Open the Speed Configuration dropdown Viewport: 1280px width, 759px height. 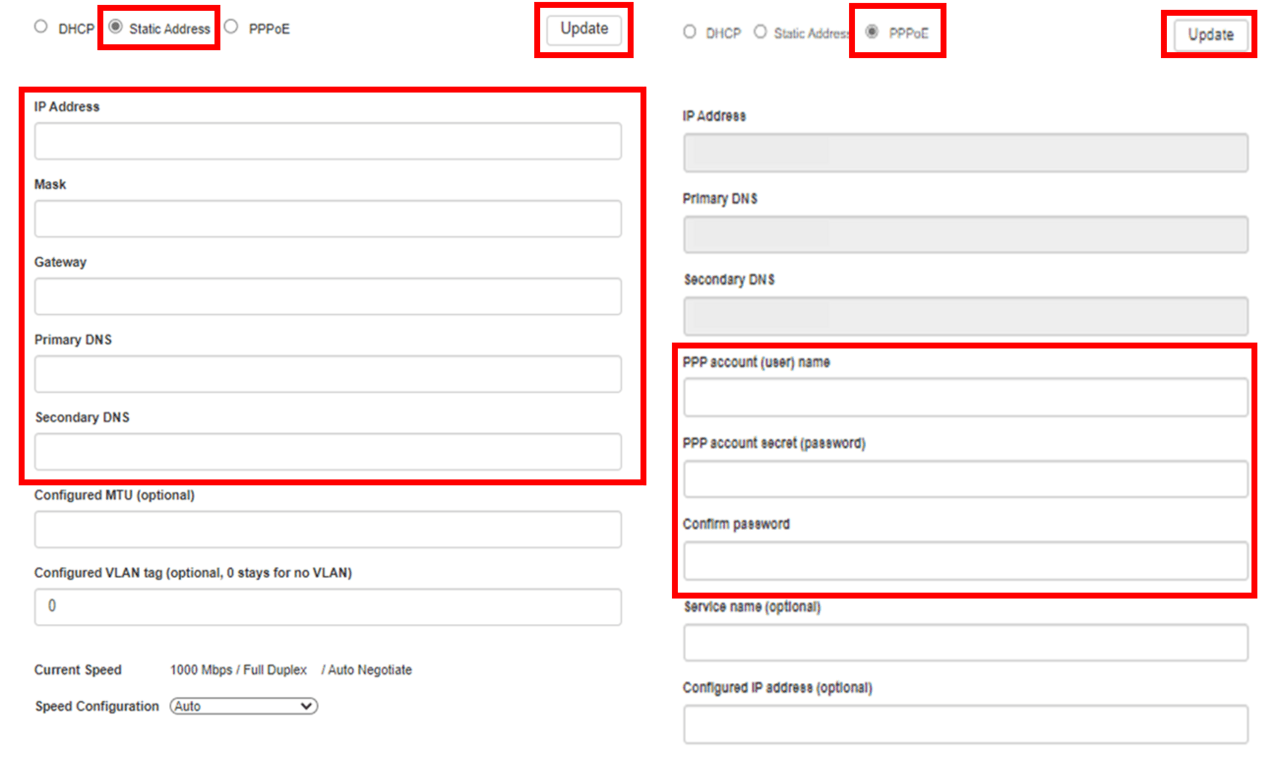pos(243,706)
